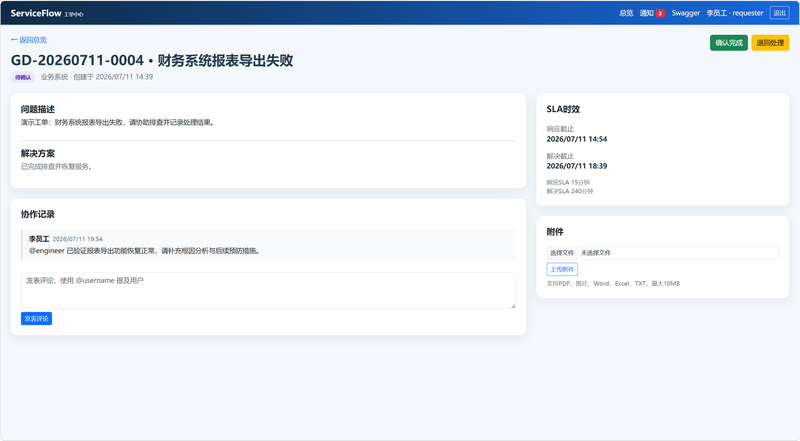Image resolution: width=800 pixels, height=441 pixels.
Task: Click the 问题描述 heading
Action: pyautogui.click(x=38, y=109)
